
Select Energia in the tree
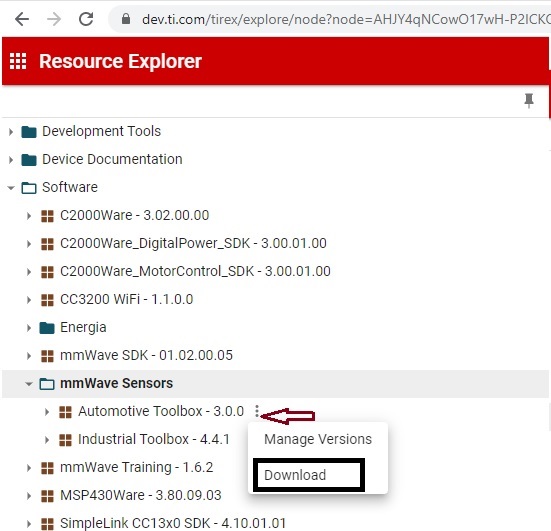[x=83, y=328]
